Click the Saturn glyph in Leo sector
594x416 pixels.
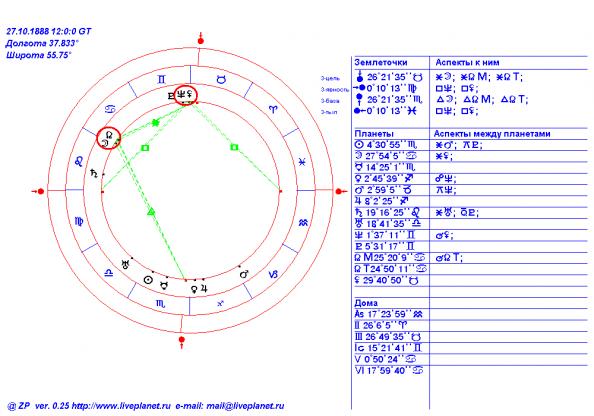(x=94, y=174)
